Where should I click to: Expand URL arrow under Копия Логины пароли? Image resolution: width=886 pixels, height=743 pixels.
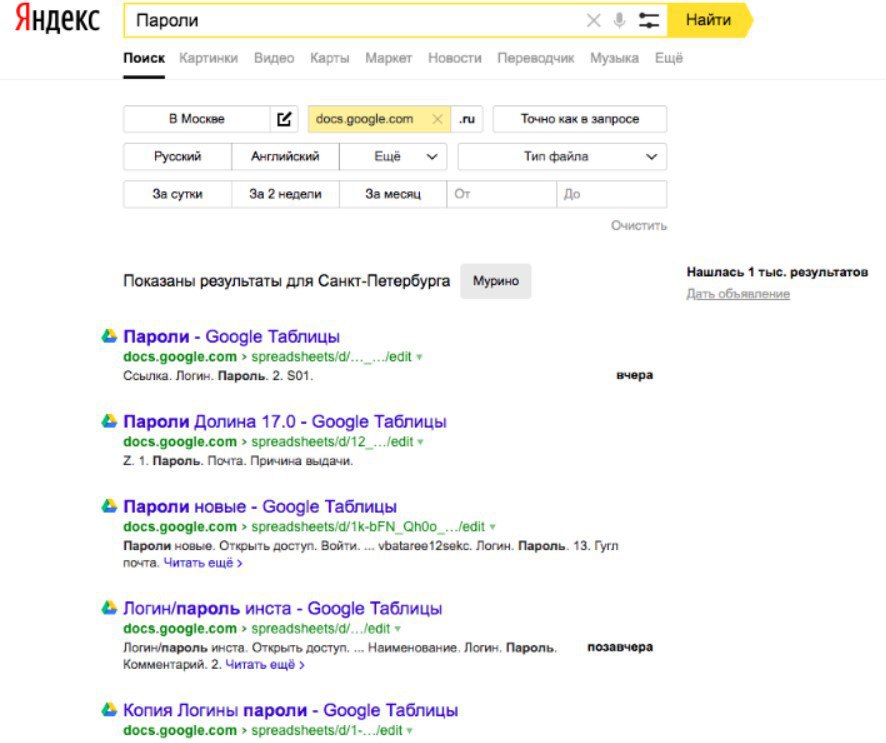pyautogui.click(x=409, y=731)
